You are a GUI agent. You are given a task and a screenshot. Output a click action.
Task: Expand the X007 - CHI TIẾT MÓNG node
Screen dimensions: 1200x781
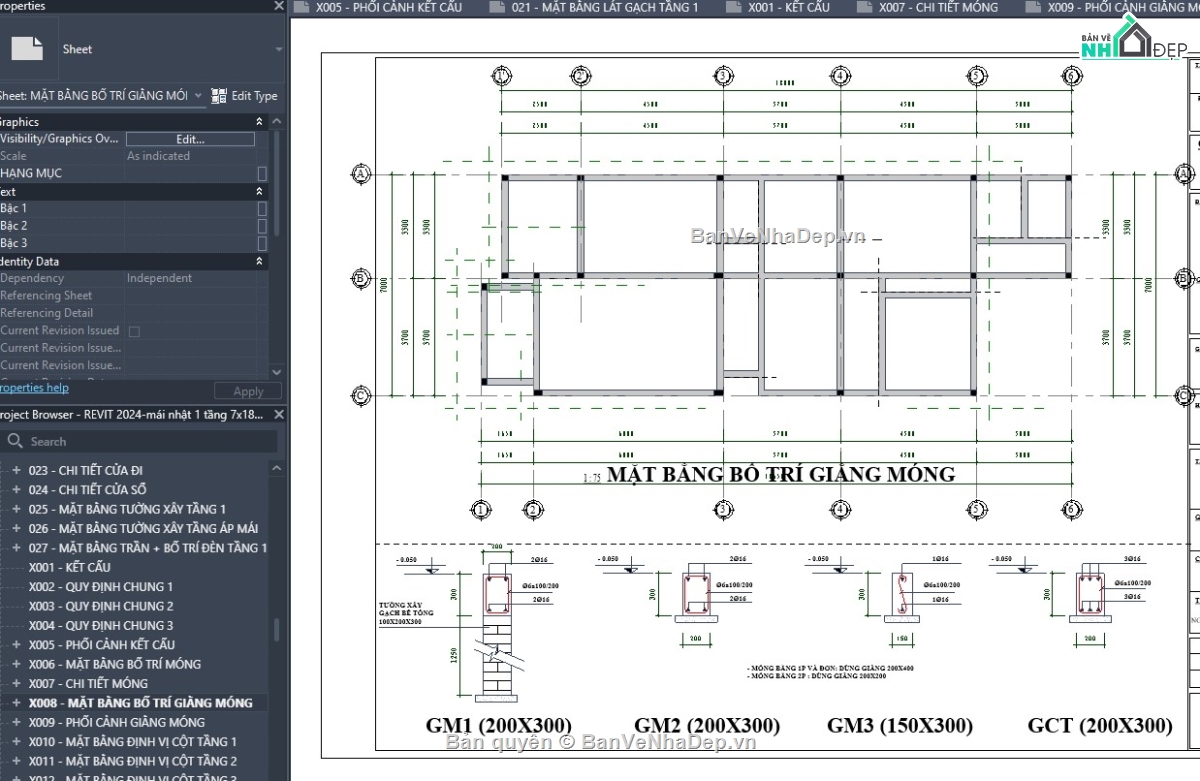(18, 683)
